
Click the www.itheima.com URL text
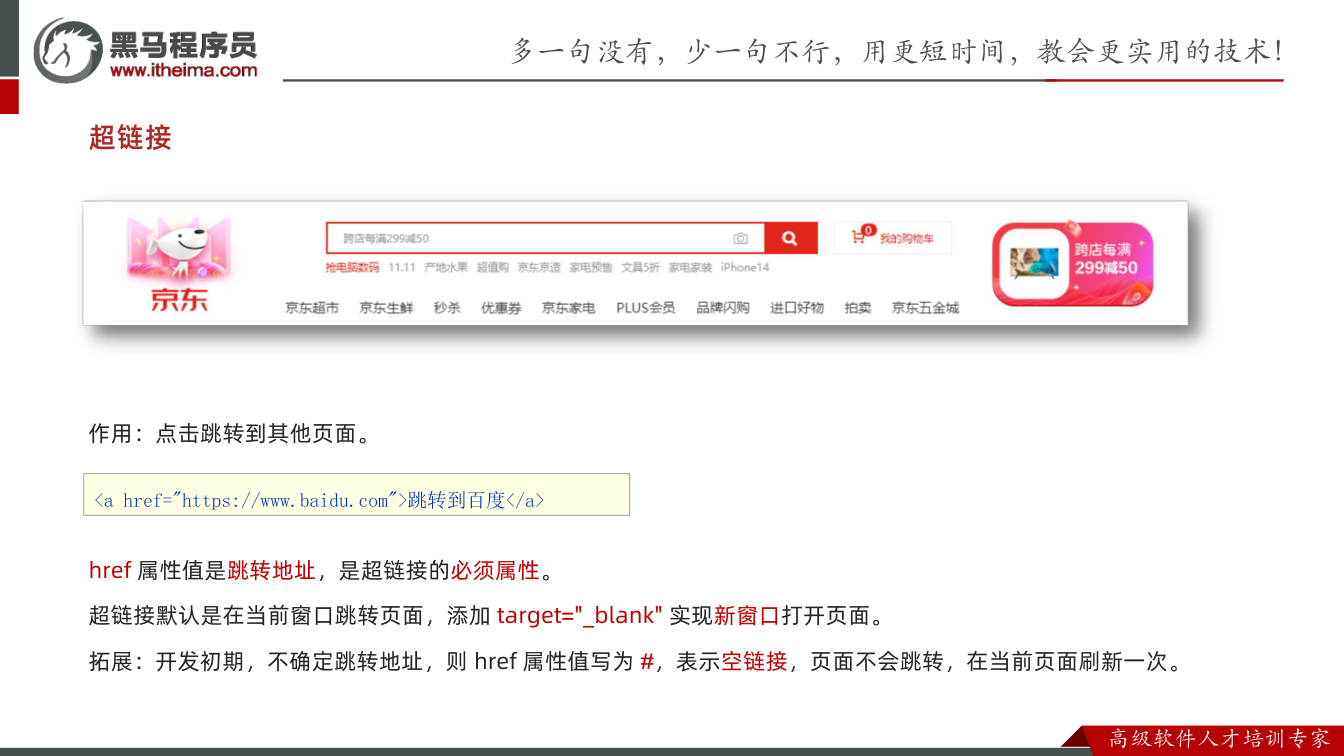point(183,70)
